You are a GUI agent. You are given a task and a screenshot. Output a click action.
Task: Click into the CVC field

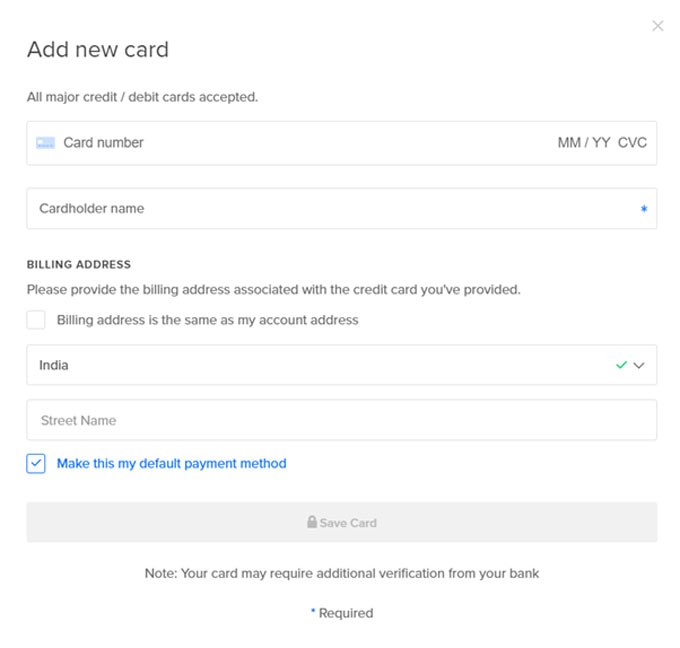coord(632,143)
